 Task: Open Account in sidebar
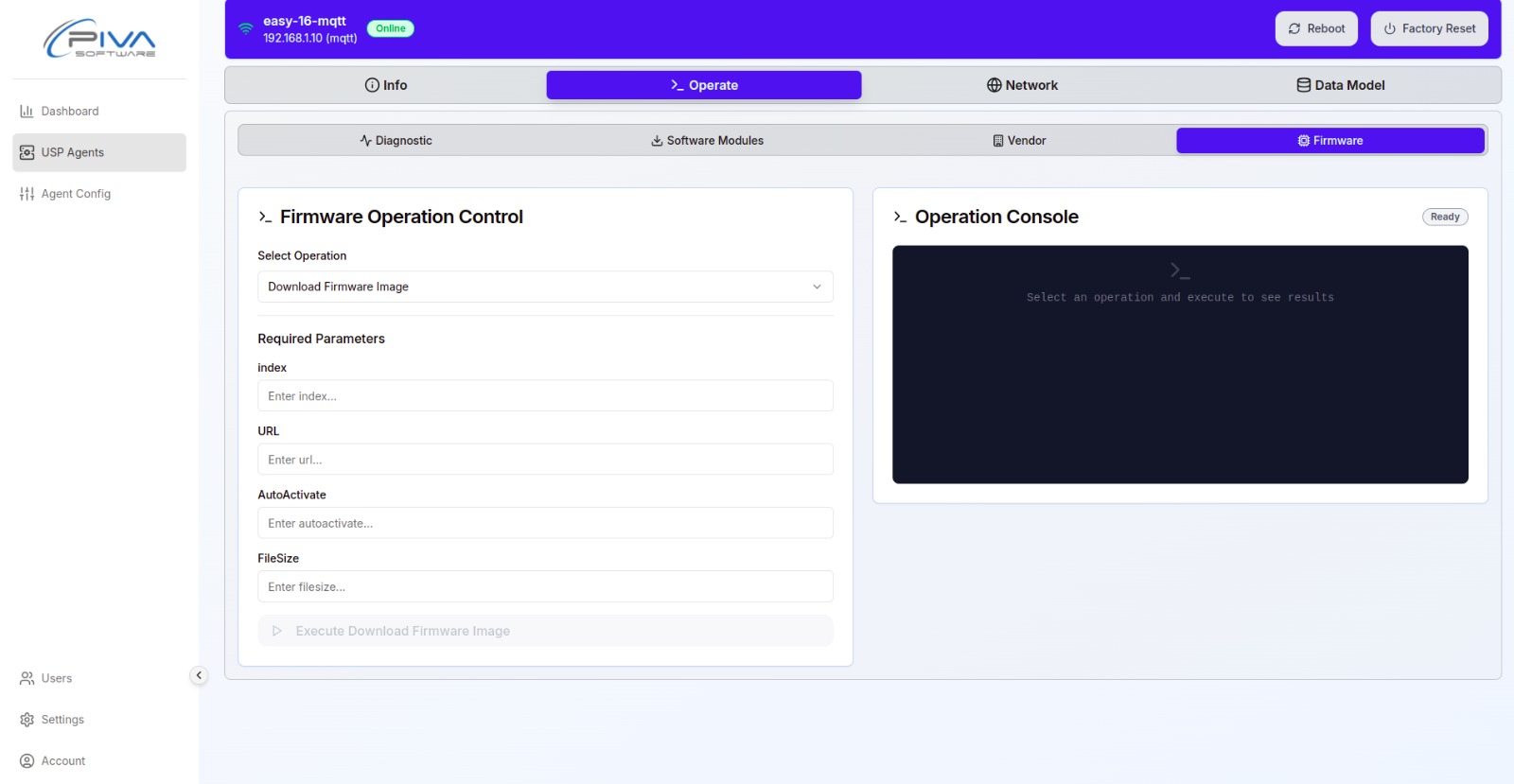pos(62,761)
